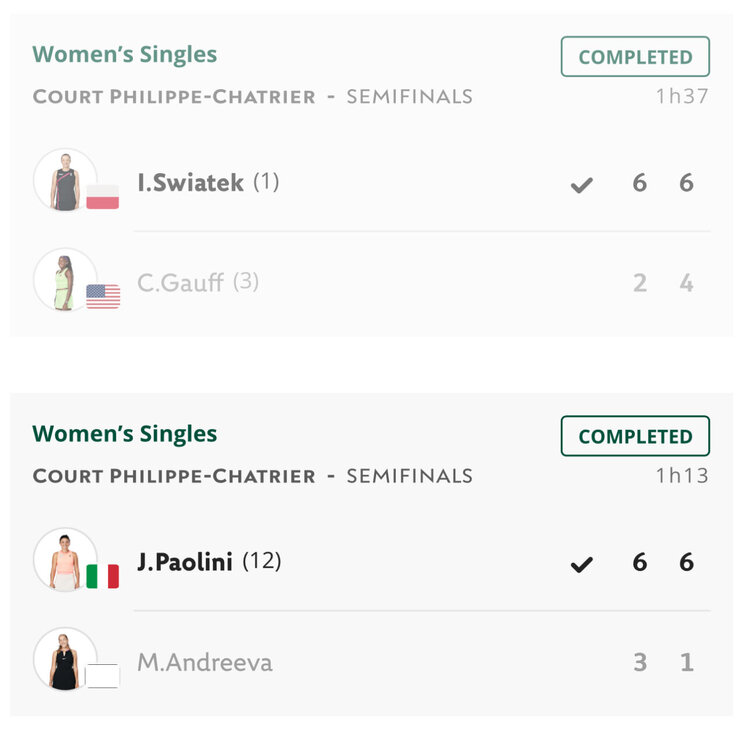
Task: Click the 1h13 match duration
Action: click(682, 476)
